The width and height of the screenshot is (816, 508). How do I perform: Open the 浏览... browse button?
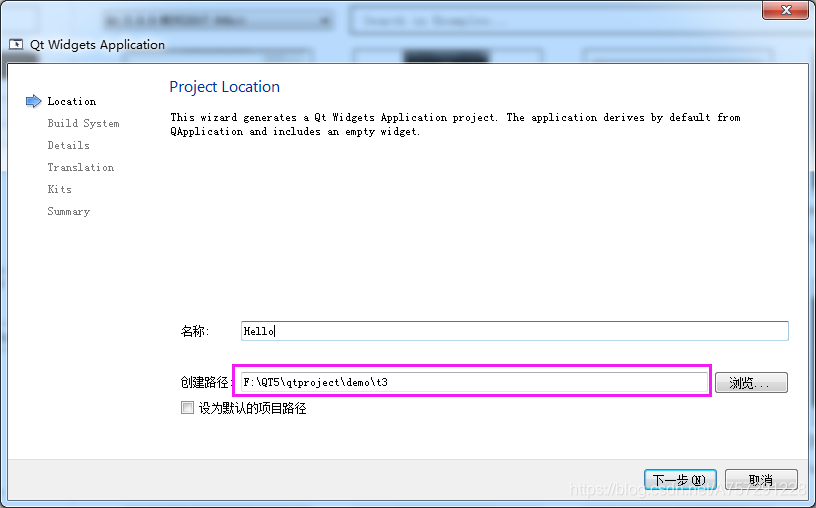751,383
